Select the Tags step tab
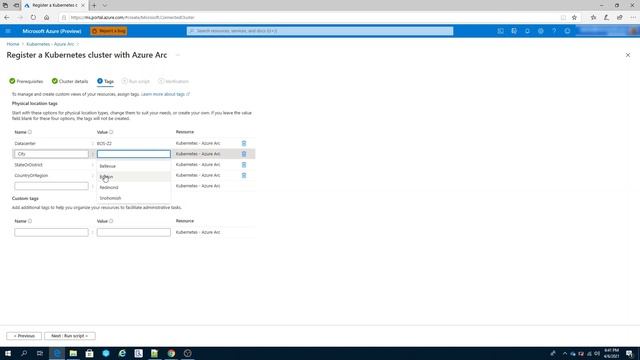Viewport: 640px width, 360px height. 105,81
